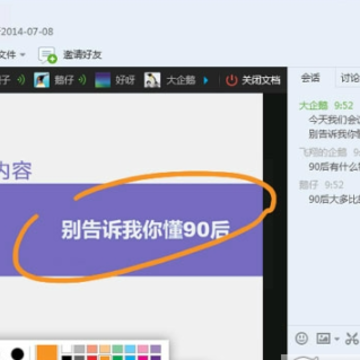
Task: Click the 邀请好友 text label
Action: coord(82,55)
